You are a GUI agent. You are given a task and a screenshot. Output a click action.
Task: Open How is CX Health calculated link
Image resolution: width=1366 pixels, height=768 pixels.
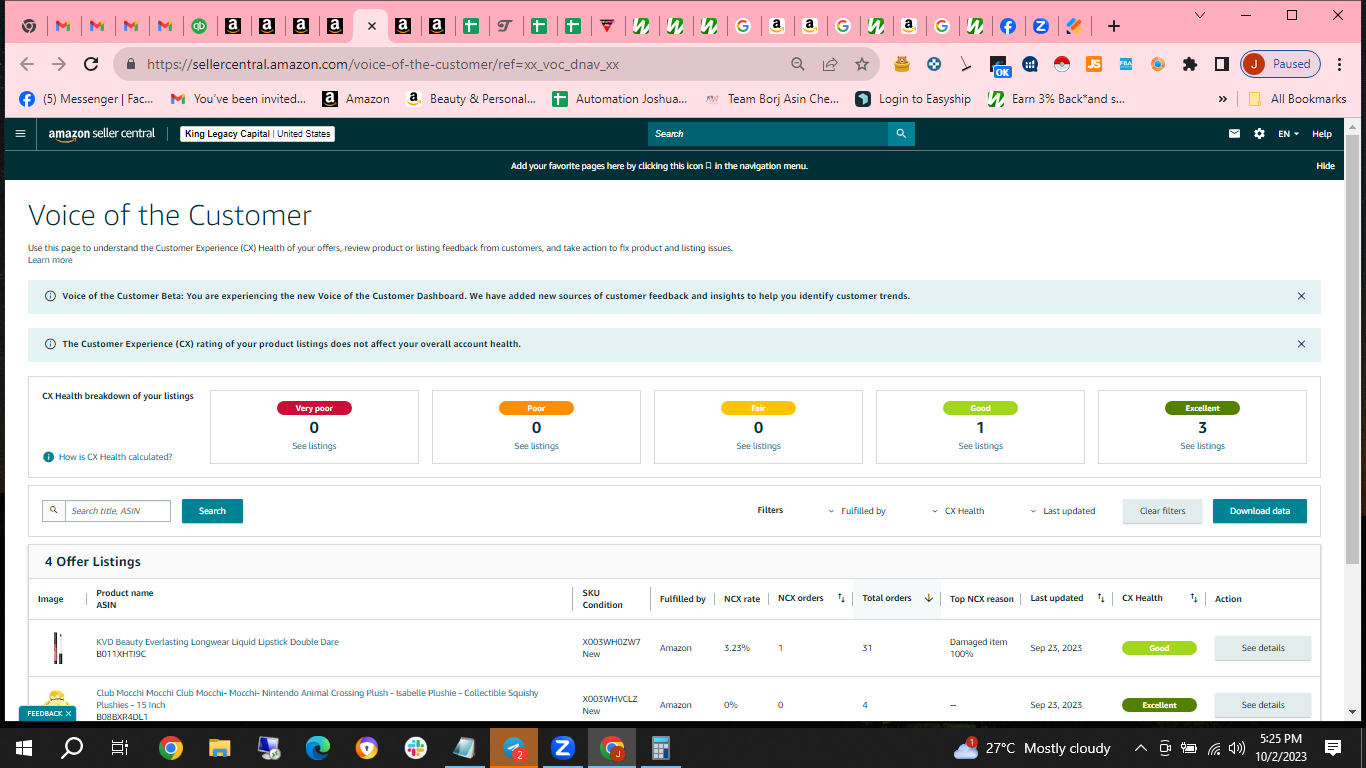click(x=115, y=457)
